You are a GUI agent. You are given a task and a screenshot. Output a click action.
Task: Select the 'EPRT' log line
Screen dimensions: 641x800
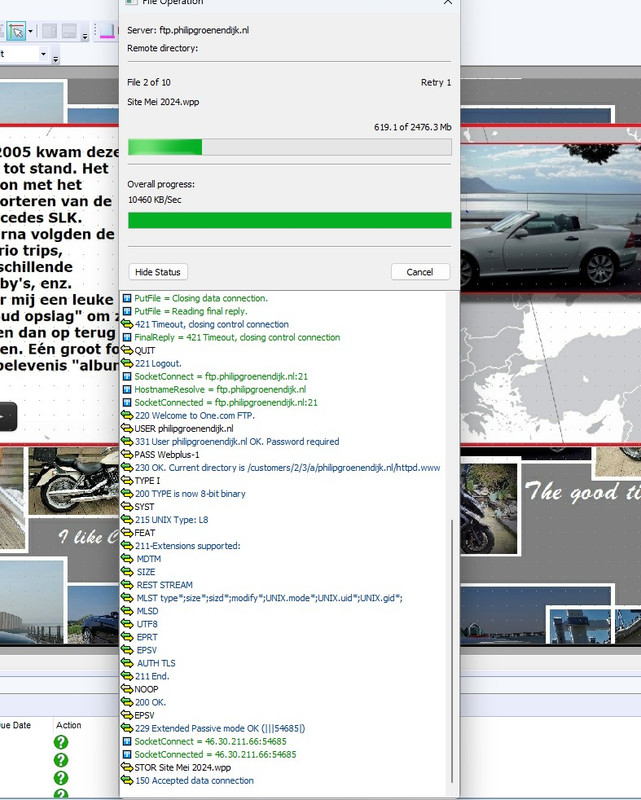point(147,637)
